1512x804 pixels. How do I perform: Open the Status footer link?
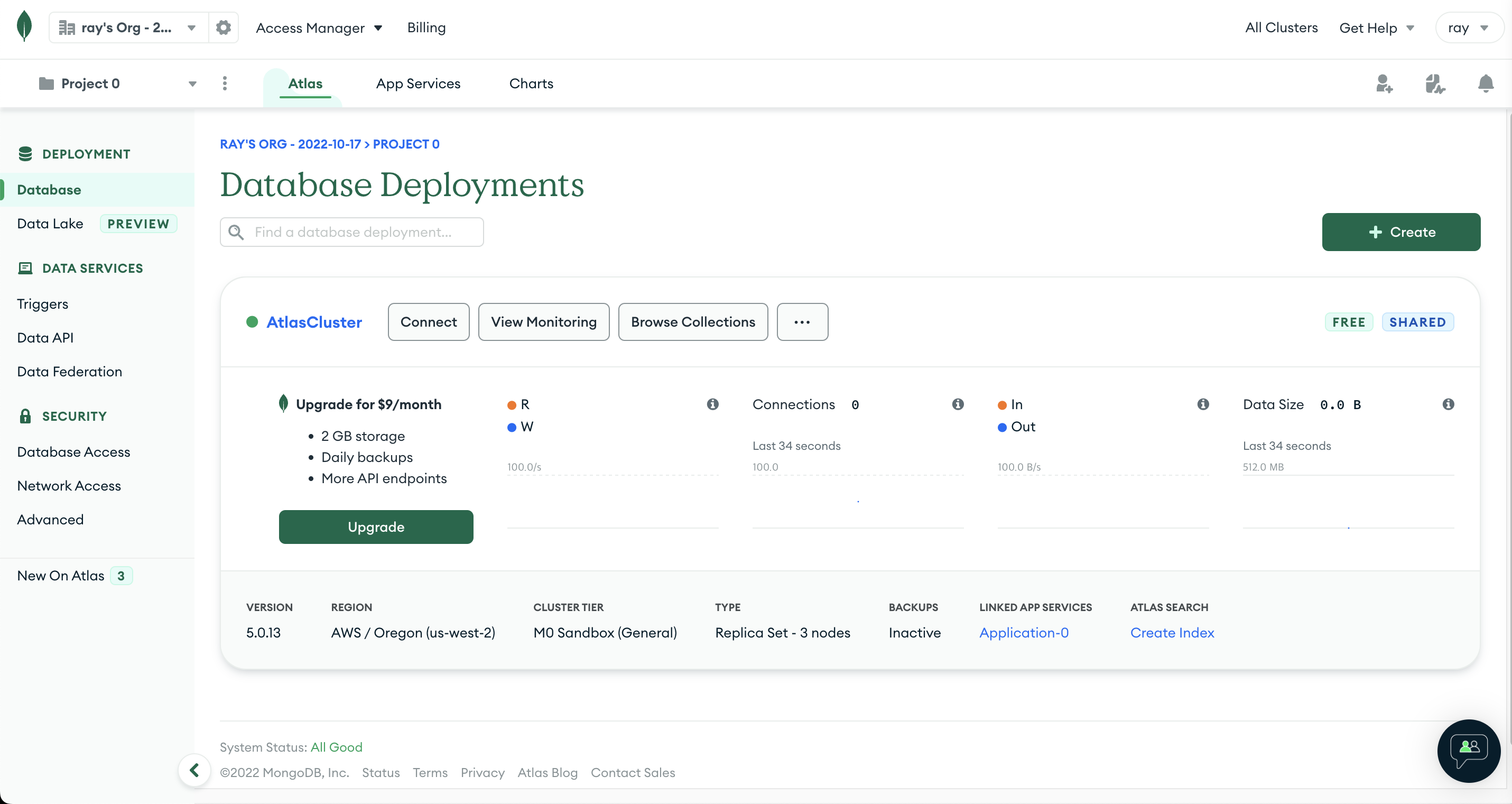tap(381, 773)
